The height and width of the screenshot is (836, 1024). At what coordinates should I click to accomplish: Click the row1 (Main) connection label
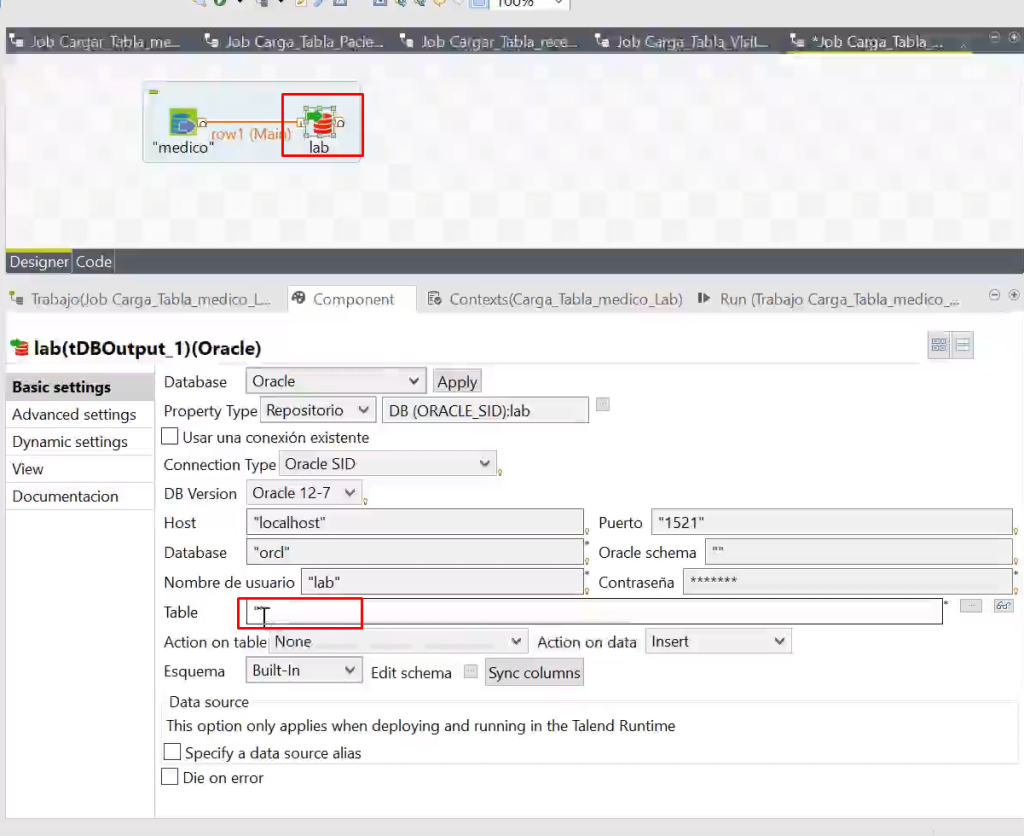250,134
